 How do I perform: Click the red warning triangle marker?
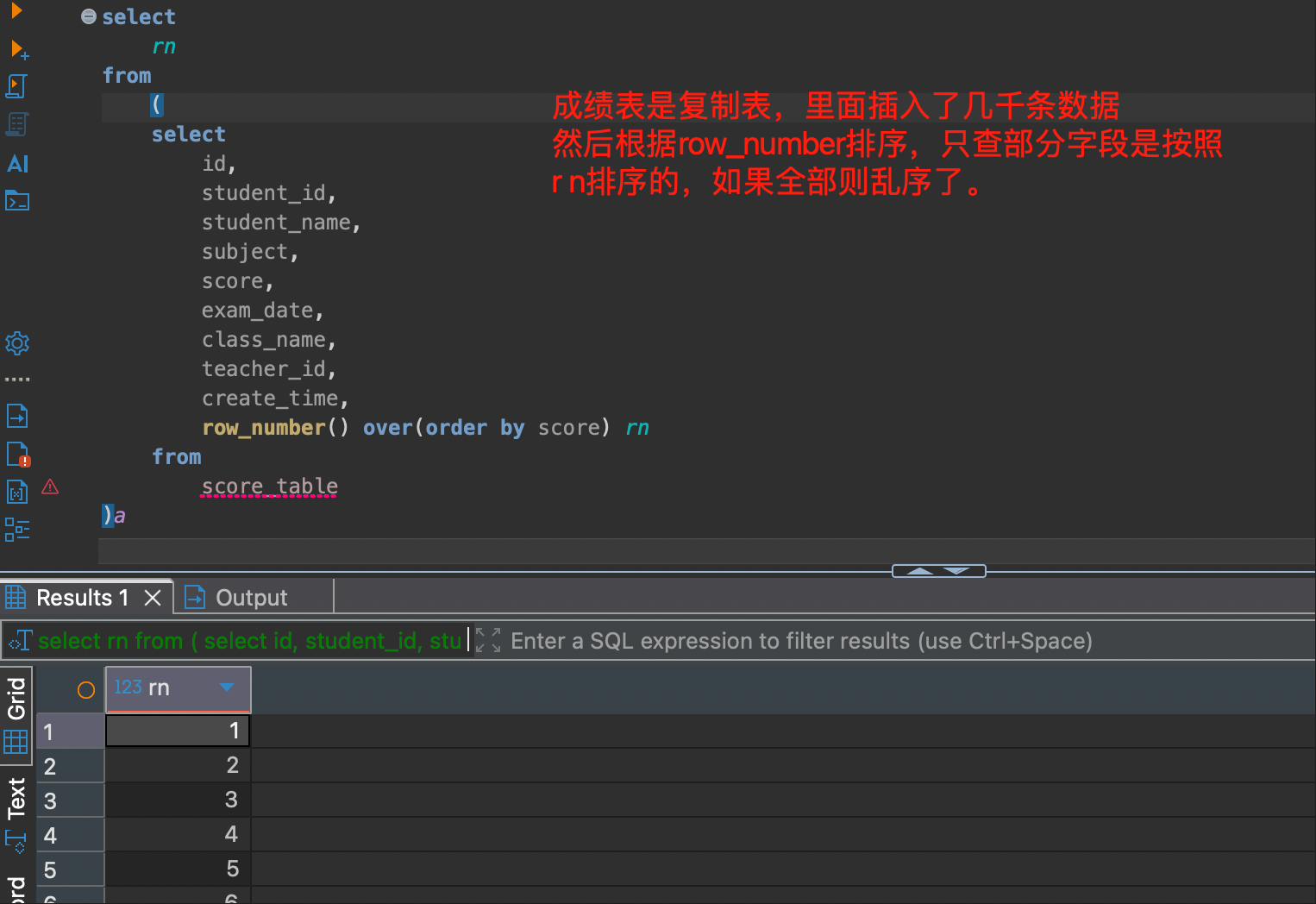pyautogui.click(x=50, y=487)
